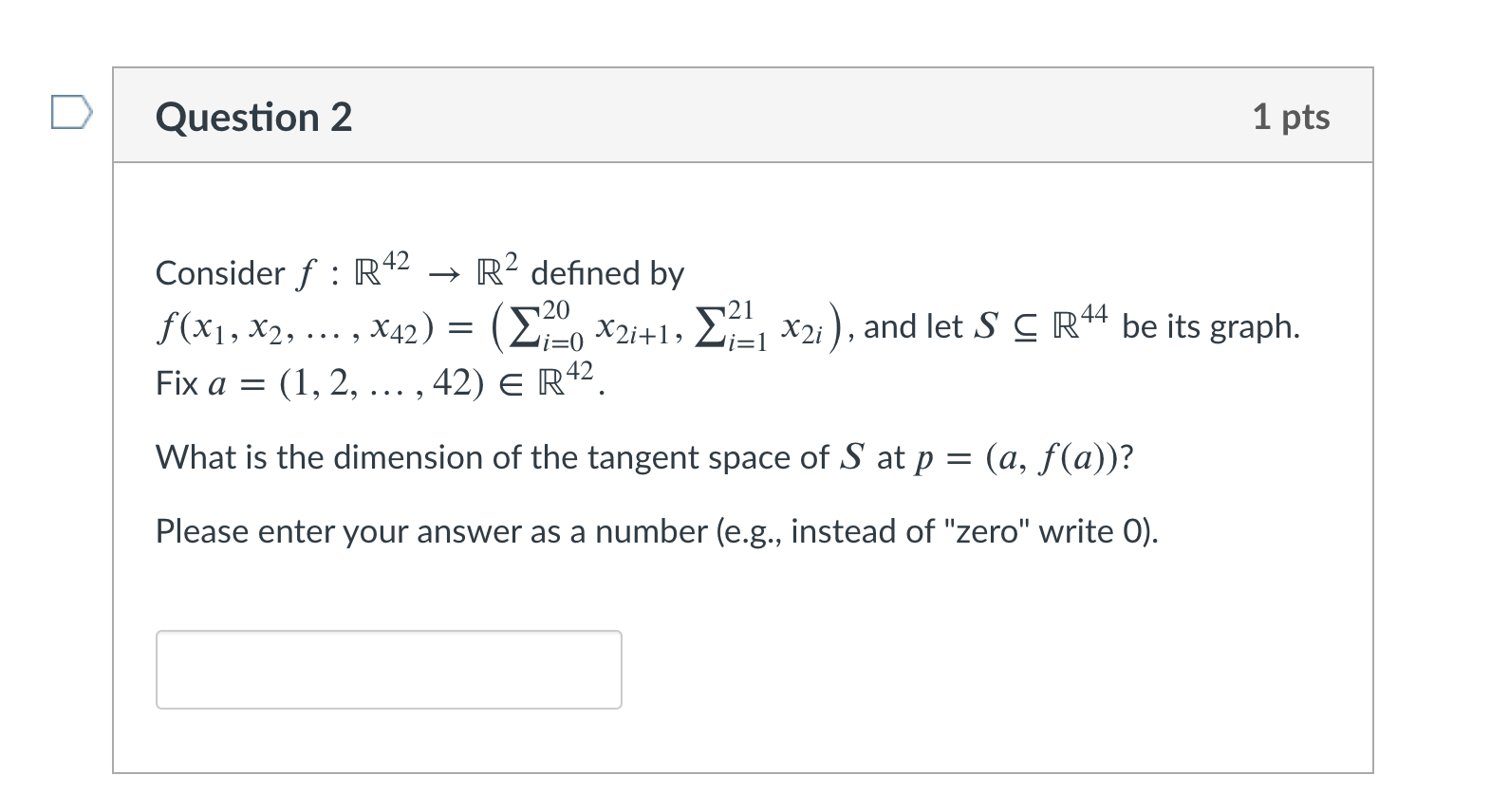Select the bookmark marker beside the question
The image size is (1490, 812).
coord(71,112)
